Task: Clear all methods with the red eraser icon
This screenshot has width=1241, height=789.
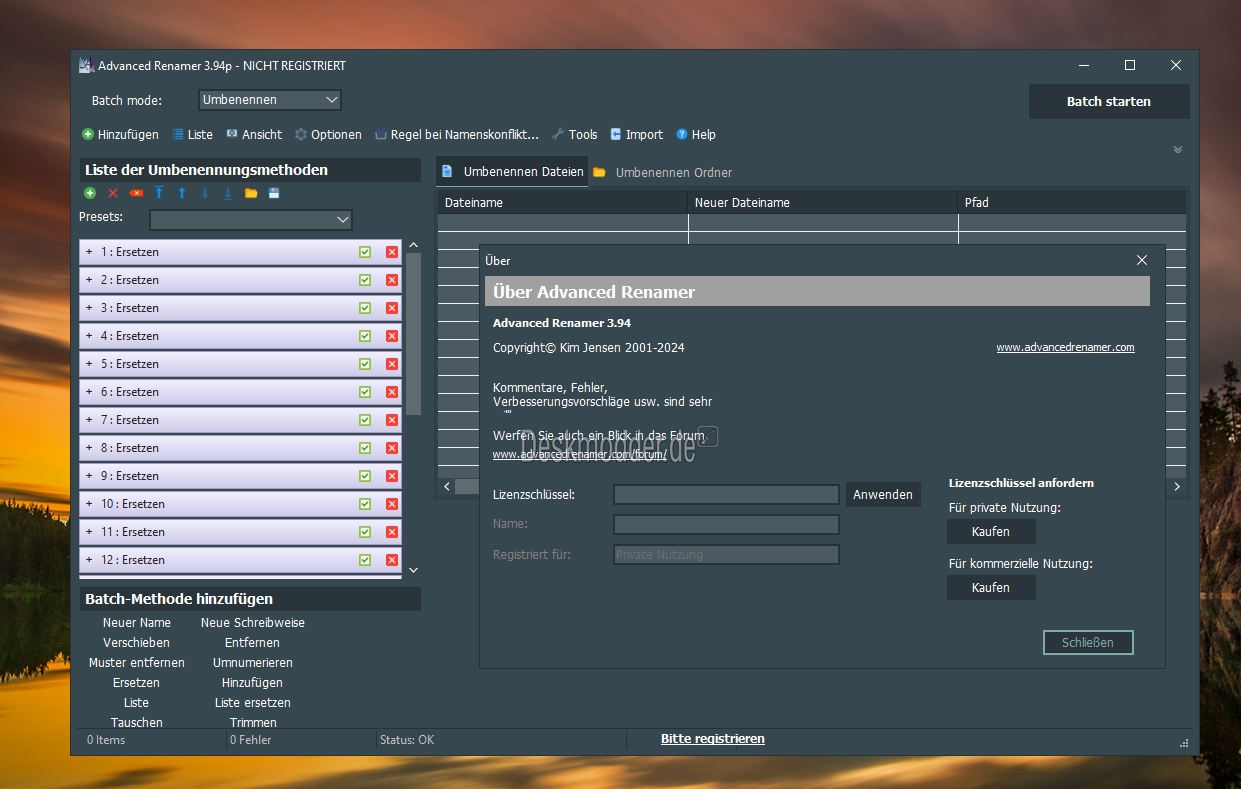Action: (136, 193)
